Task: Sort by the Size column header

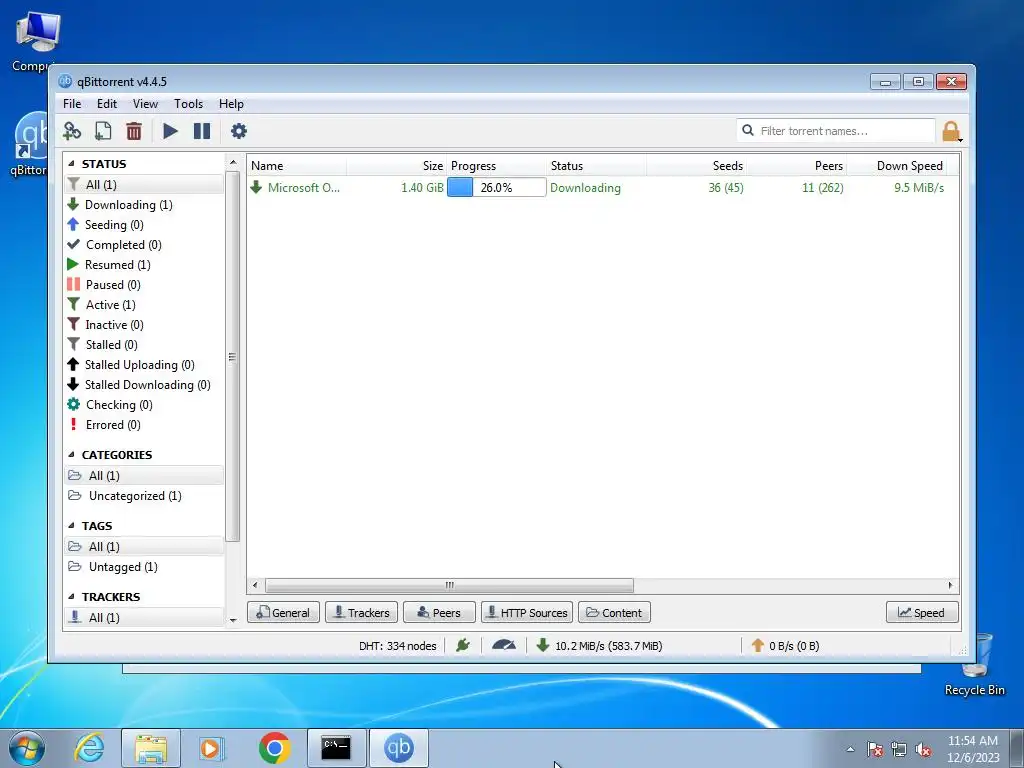Action: [396, 166]
